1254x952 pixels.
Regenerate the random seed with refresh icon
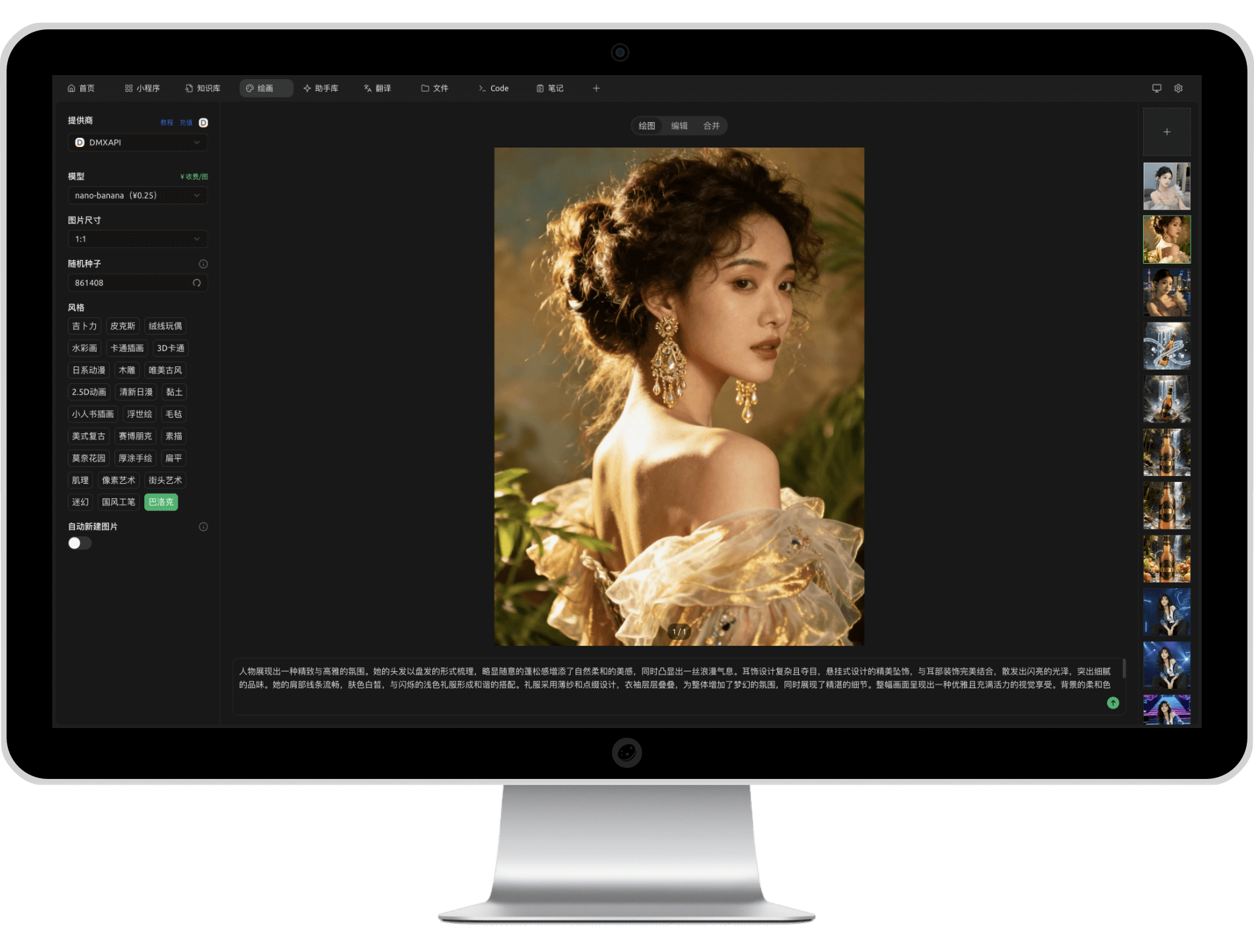197,283
